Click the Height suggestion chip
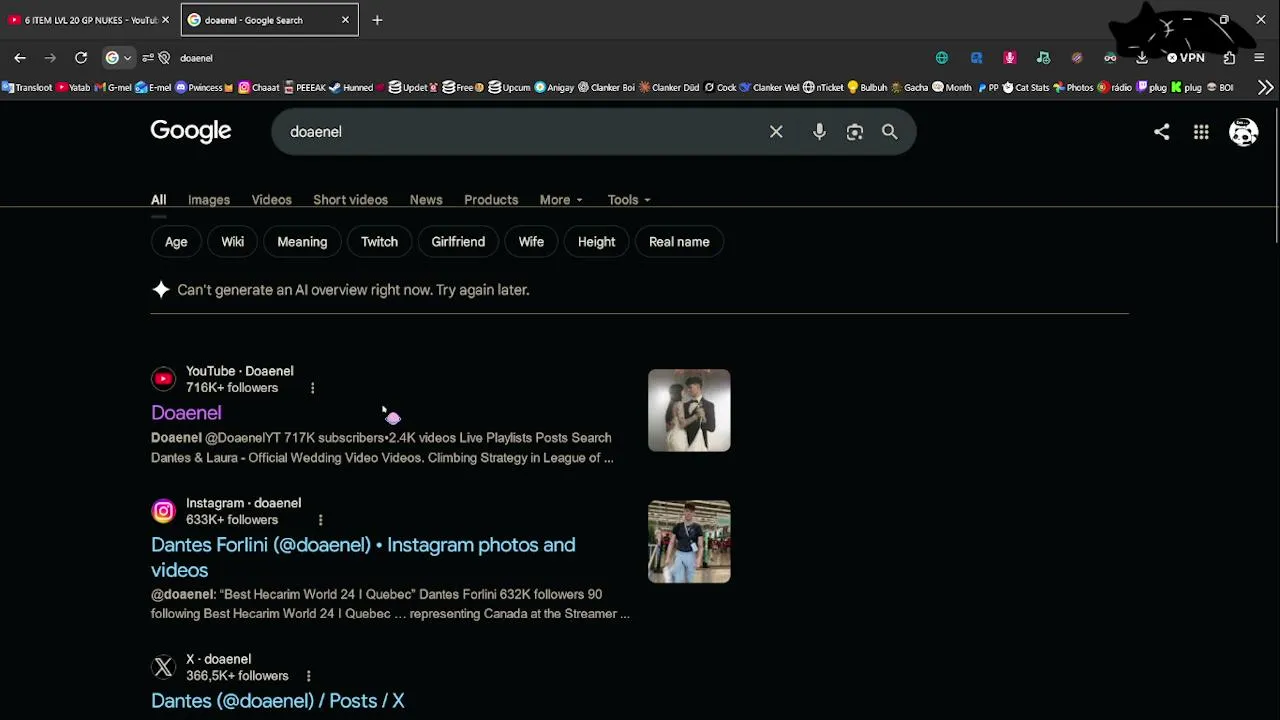 click(596, 242)
